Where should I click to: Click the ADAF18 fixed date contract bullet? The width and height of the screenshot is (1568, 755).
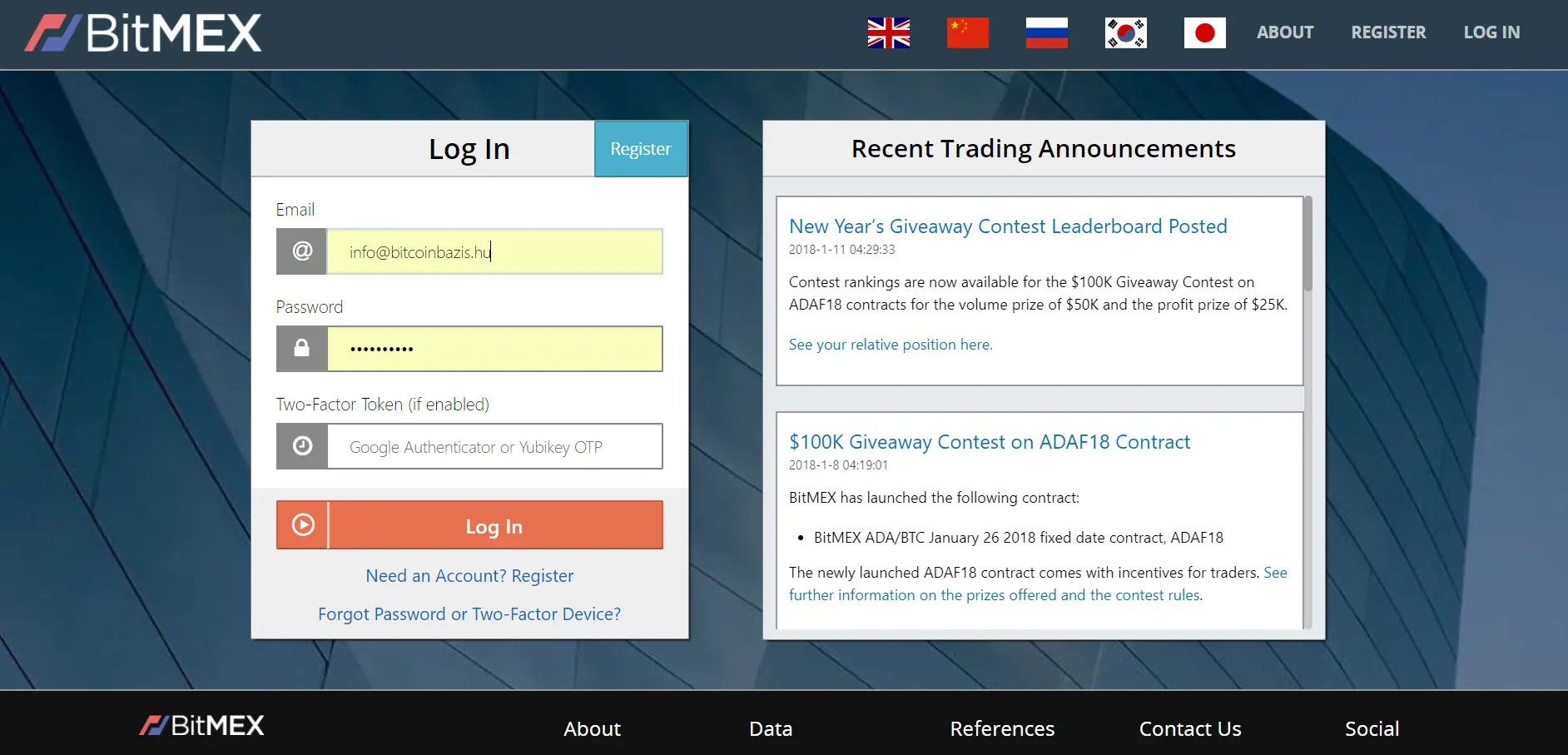pyautogui.click(x=1018, y=538)
